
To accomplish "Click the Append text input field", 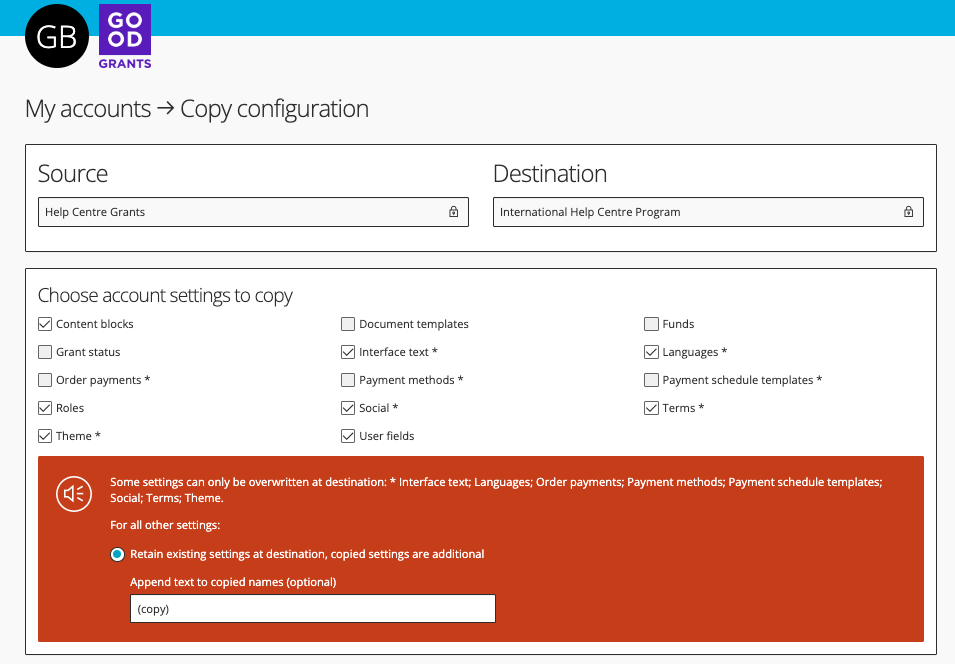I will coord(313,609).
